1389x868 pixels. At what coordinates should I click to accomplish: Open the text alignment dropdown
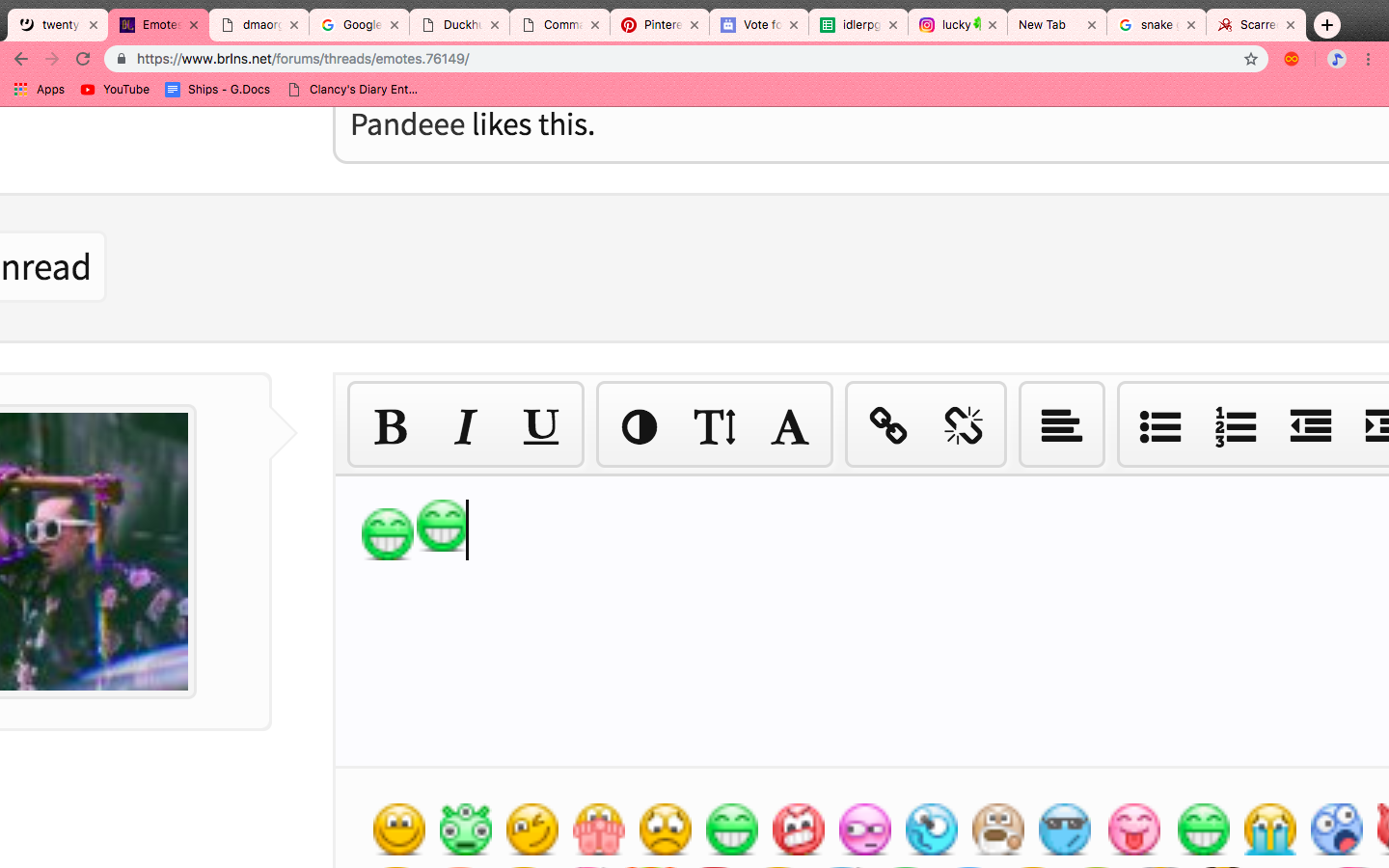1062,425
